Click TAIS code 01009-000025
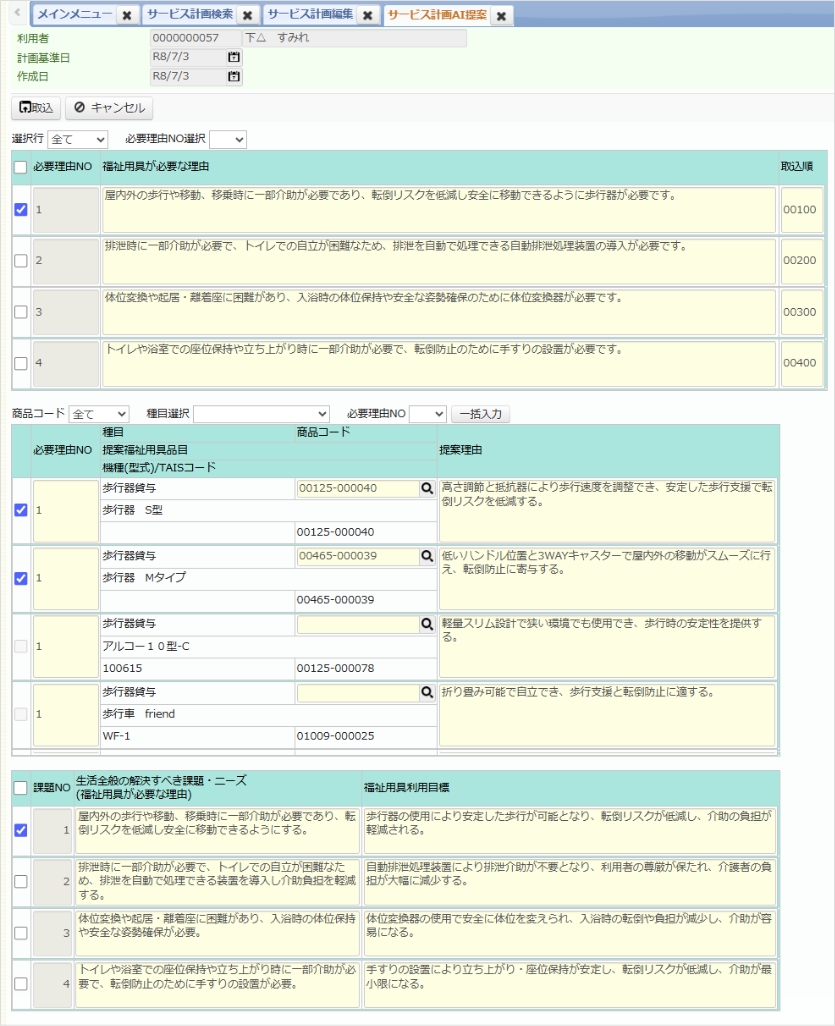Viewport: 835px width, 1026px height. click(x=336, y=736)
